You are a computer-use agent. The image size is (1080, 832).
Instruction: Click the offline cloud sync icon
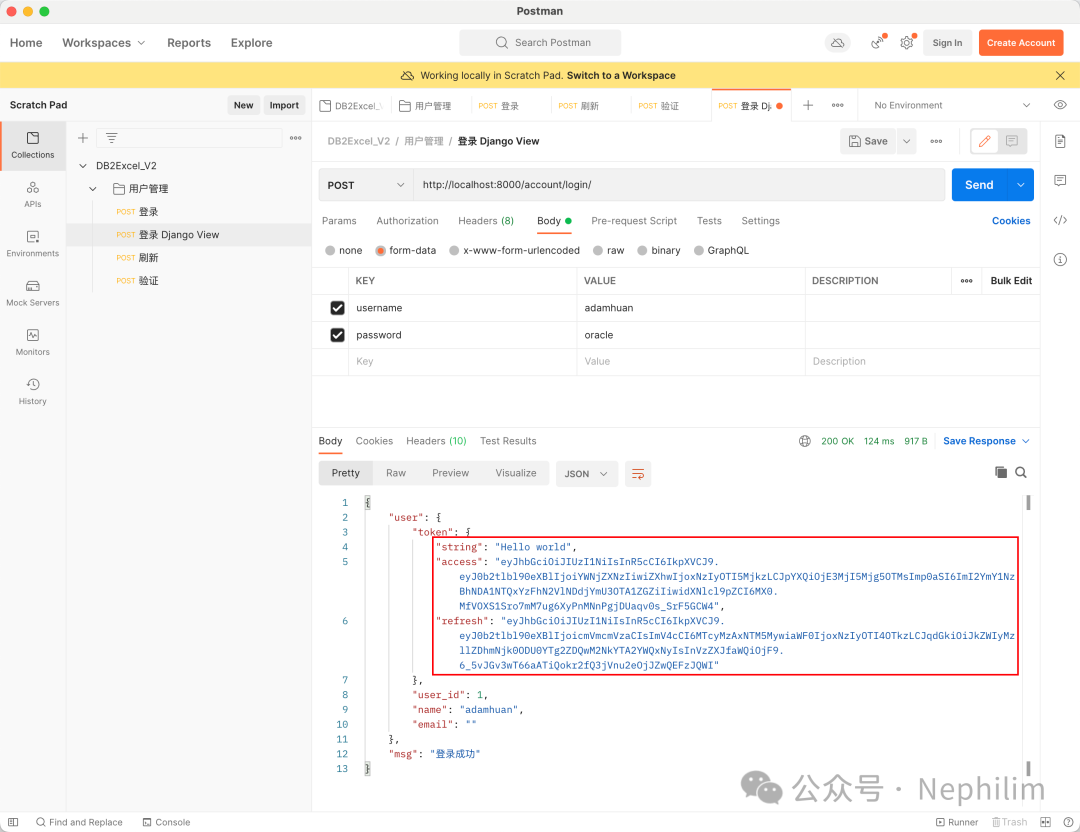[x=838, y=43]
